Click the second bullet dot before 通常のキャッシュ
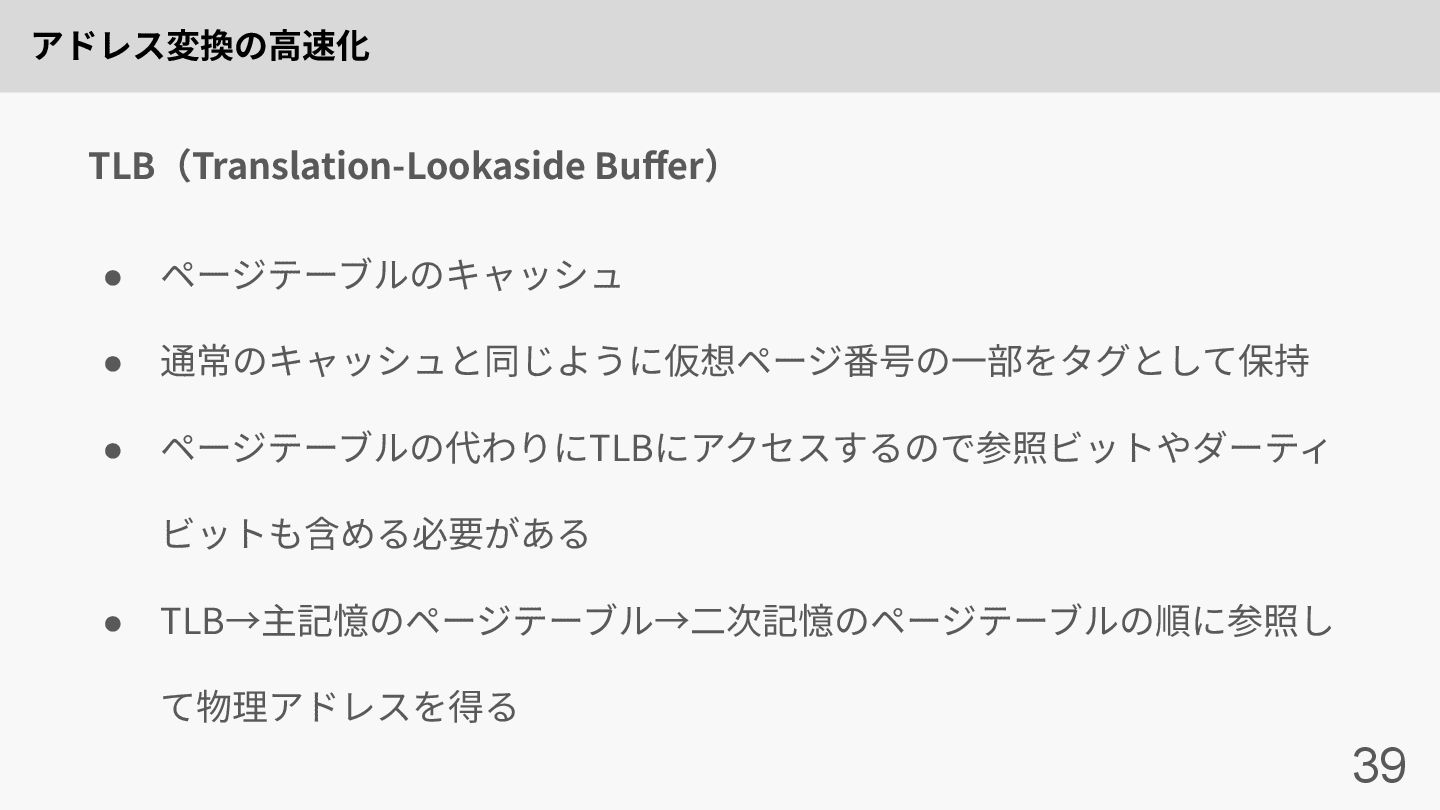This screenshot has width=1440, height=810. [x=113, y=363]
